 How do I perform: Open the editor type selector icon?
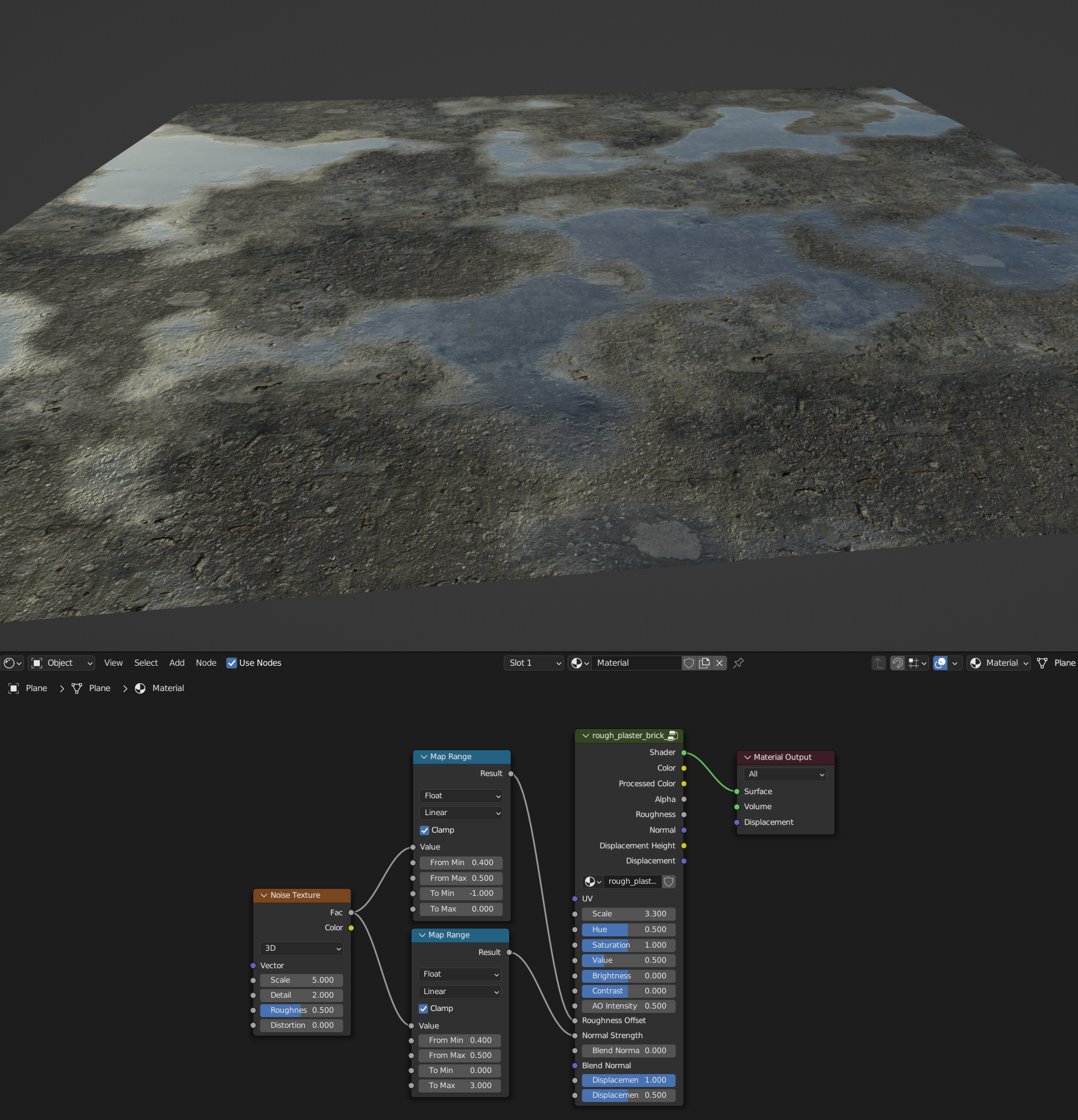coord(12,663)
